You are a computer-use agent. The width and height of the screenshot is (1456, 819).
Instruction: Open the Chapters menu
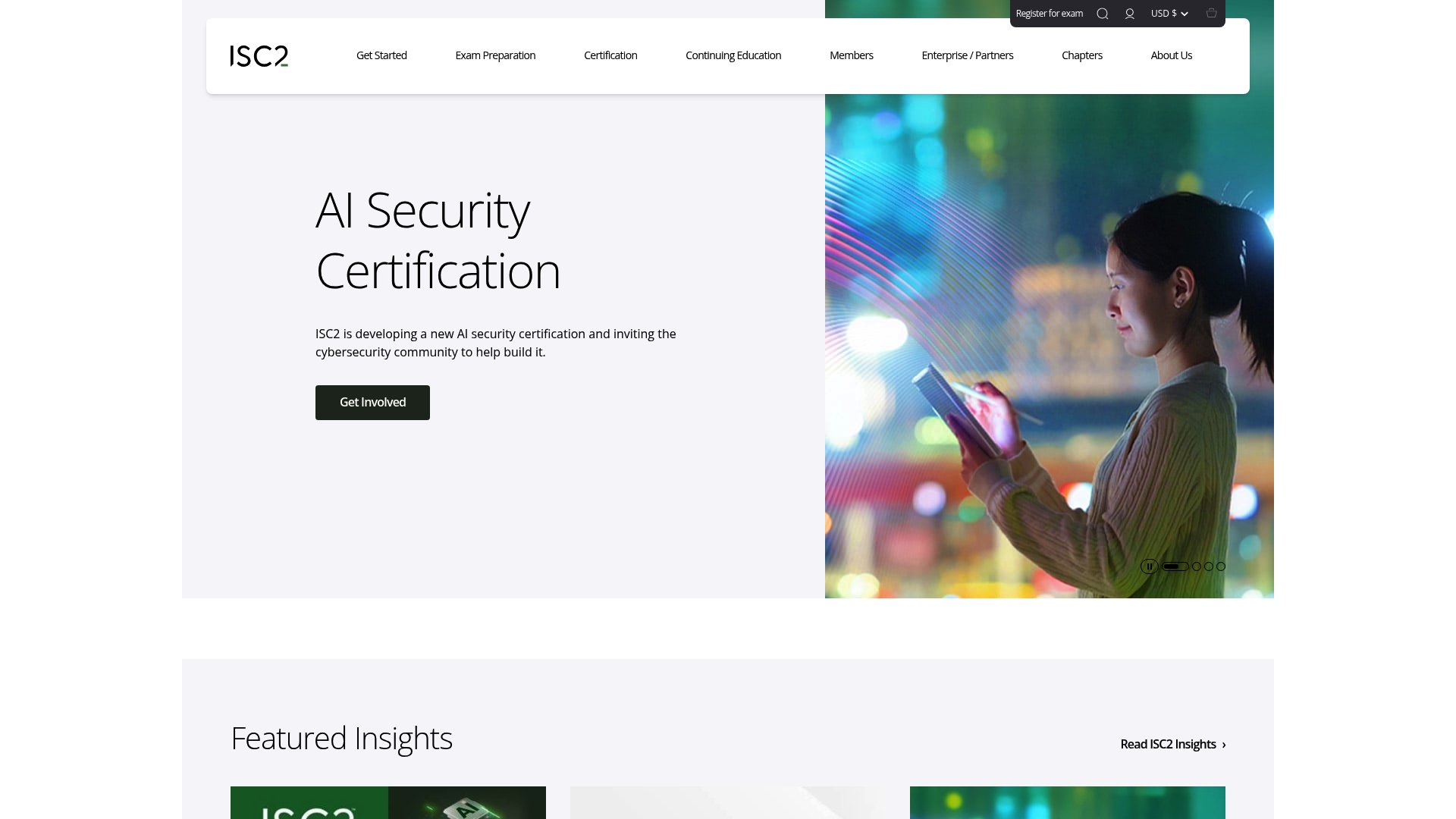point(1082,55)
